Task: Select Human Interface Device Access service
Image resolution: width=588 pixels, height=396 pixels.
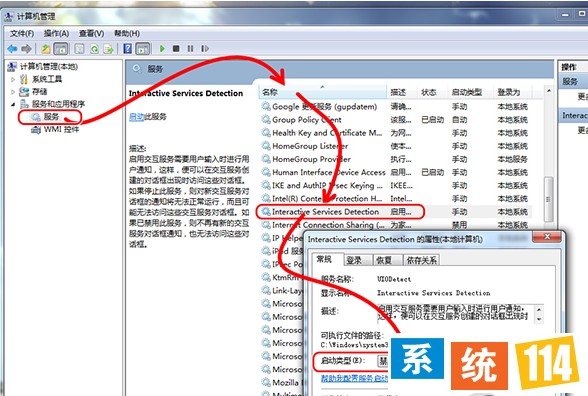Action: [x=396, y=172]
